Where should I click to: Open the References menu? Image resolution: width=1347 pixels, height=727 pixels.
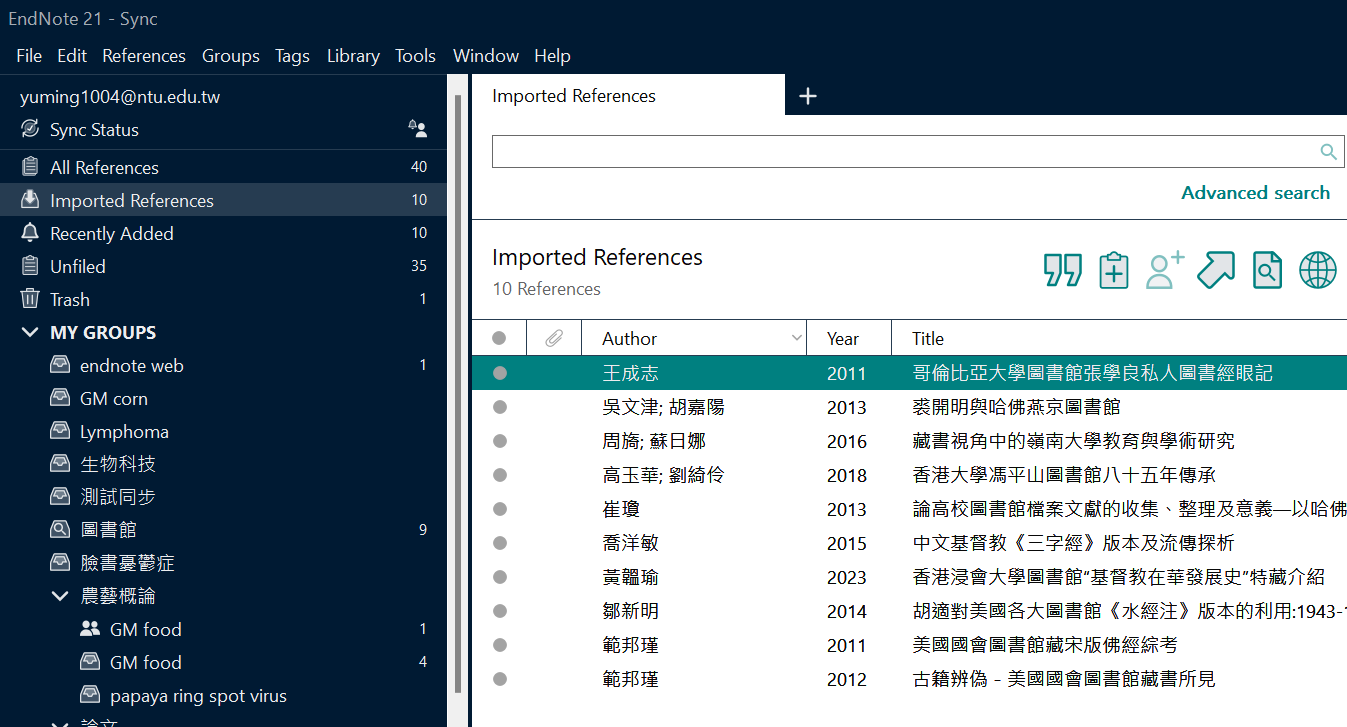(144, 56)
